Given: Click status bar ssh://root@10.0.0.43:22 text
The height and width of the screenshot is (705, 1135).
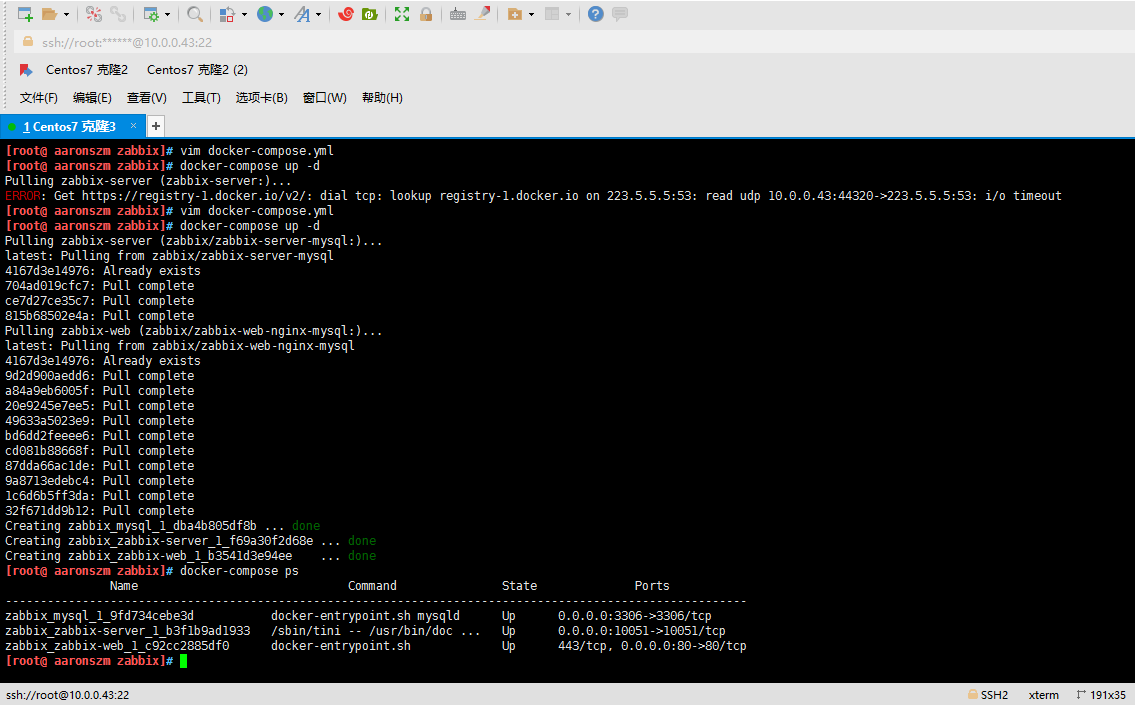Looking at the screenshot, I should click(x=67, y=695).
